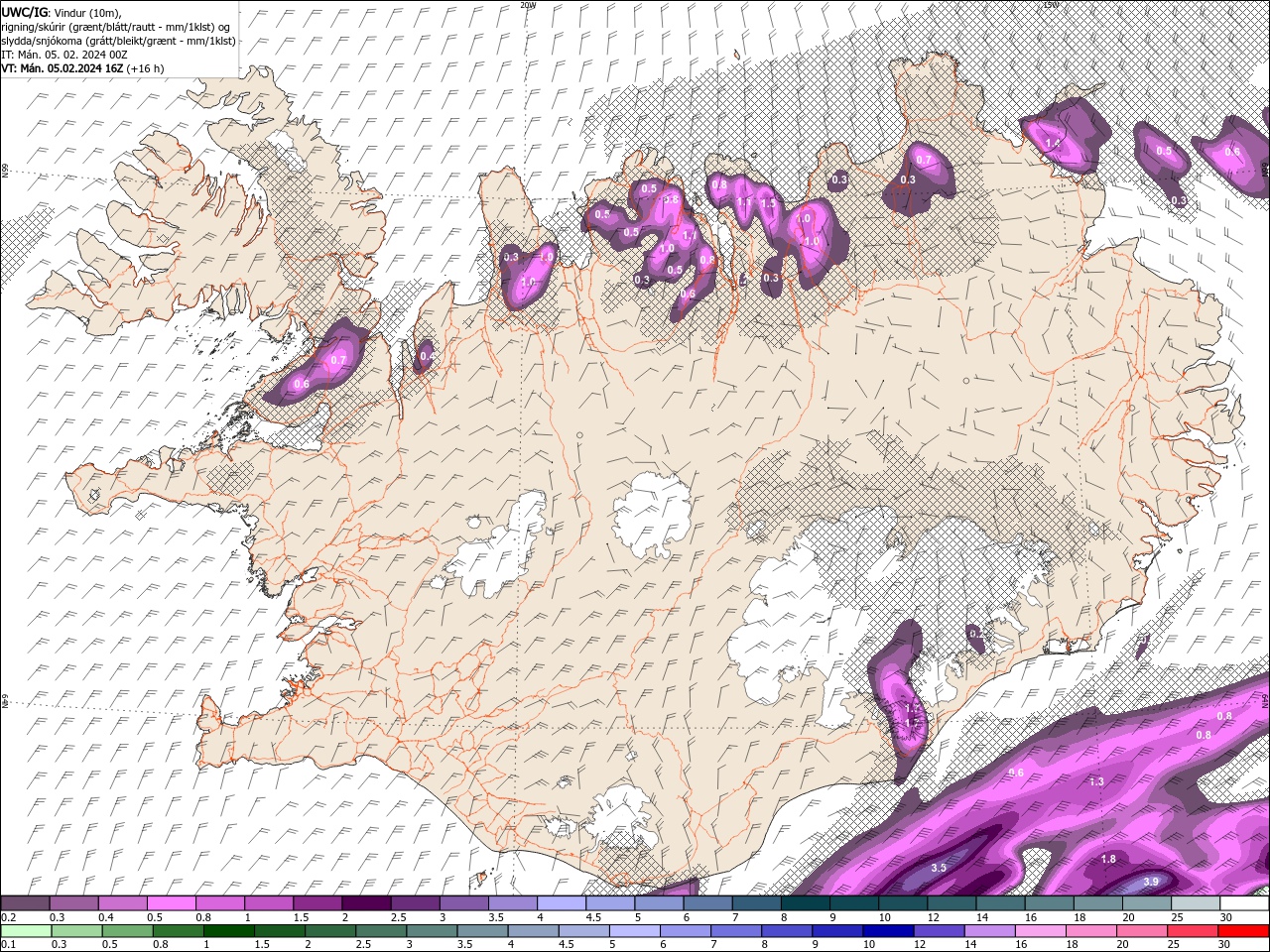Pick snow scale swatch between 2 and 2.5
Viewport: 1270px width, 952px height.
pyautogui.click(x=367, y=903)
